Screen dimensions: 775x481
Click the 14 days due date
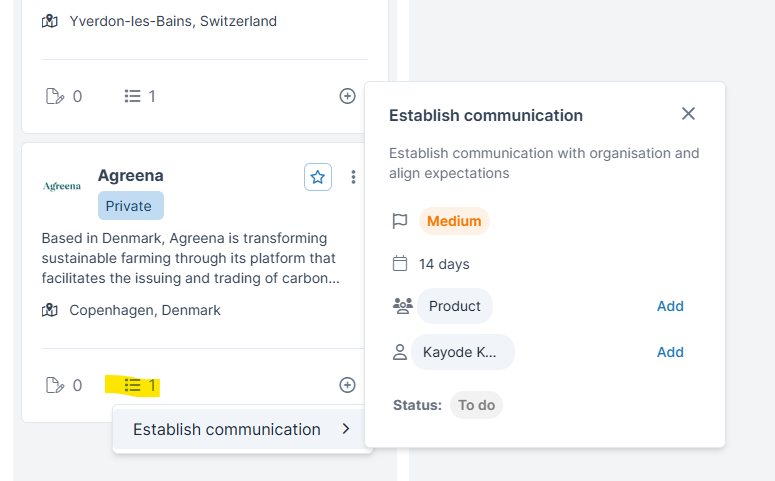pos(444,264)
